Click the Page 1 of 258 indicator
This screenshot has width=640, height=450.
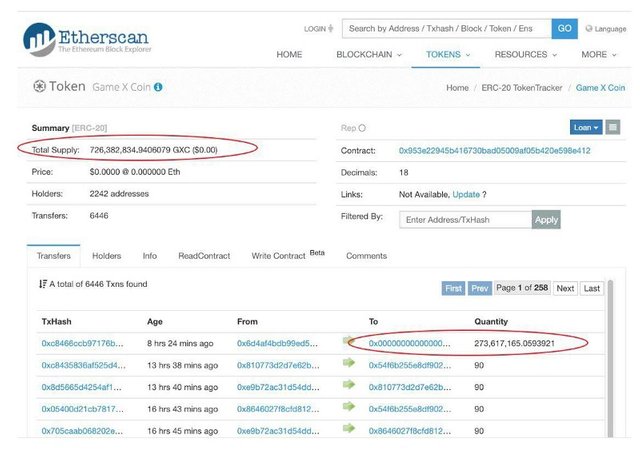[522, 288]
